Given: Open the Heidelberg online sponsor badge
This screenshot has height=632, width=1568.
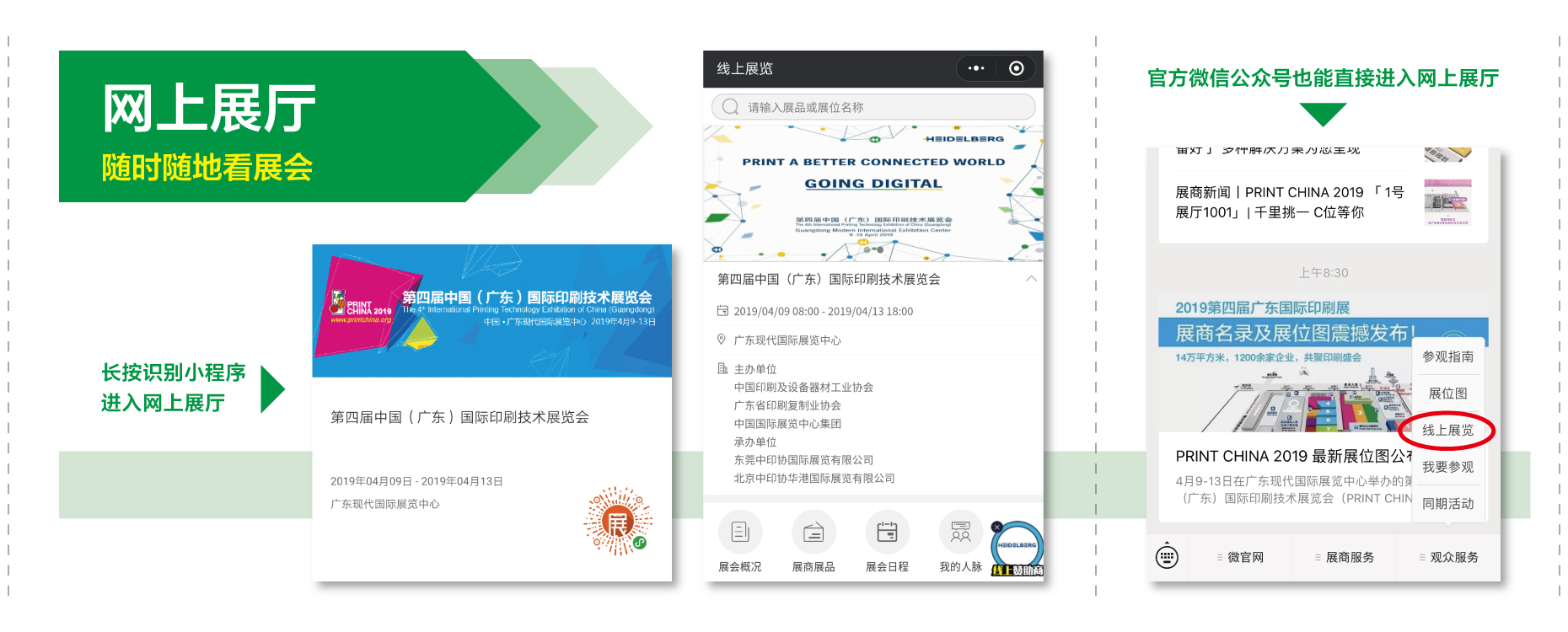Looking at the screenshot, I should [x=1018, y=549].
